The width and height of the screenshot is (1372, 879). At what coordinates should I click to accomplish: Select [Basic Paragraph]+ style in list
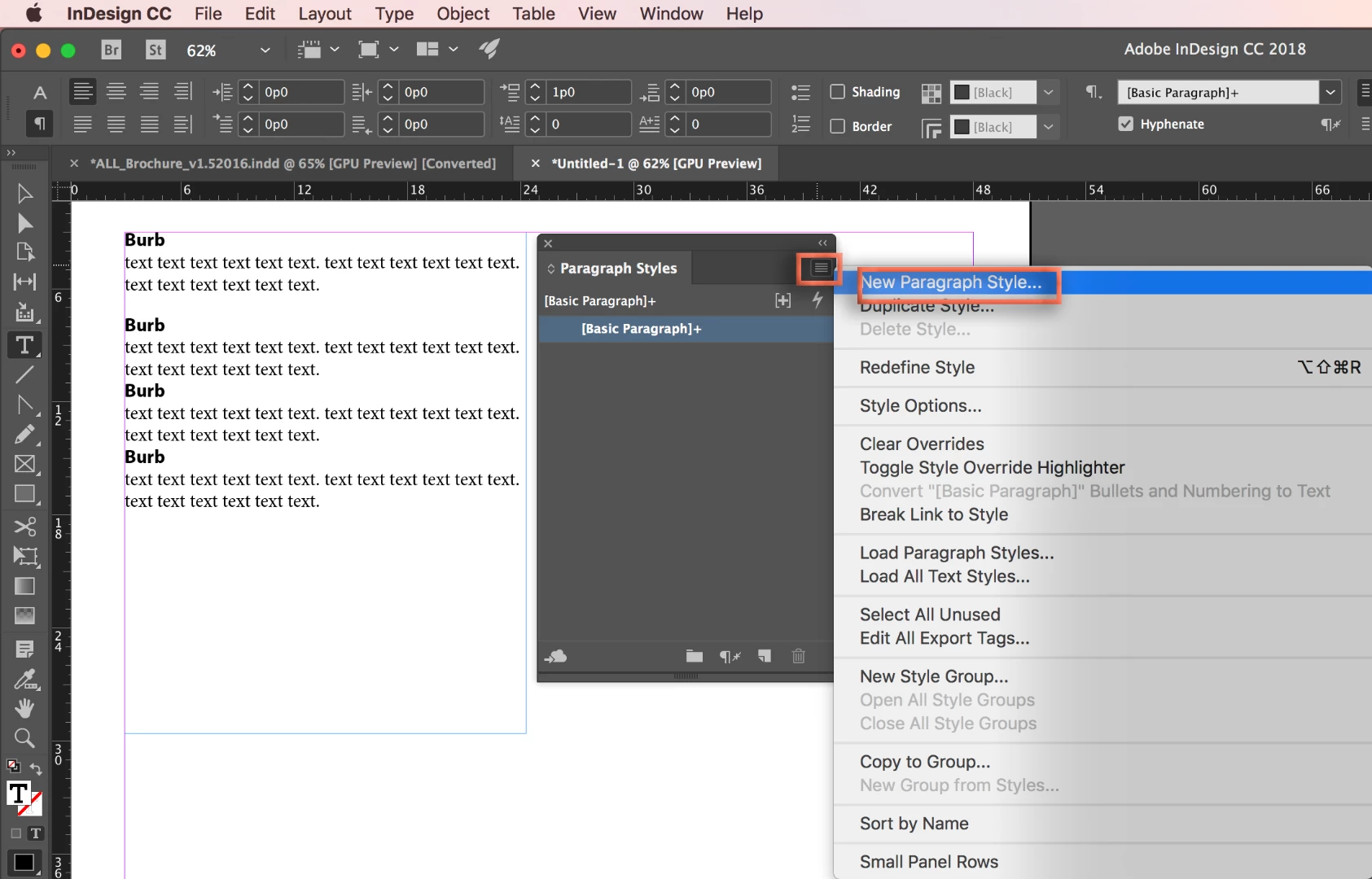686,329
